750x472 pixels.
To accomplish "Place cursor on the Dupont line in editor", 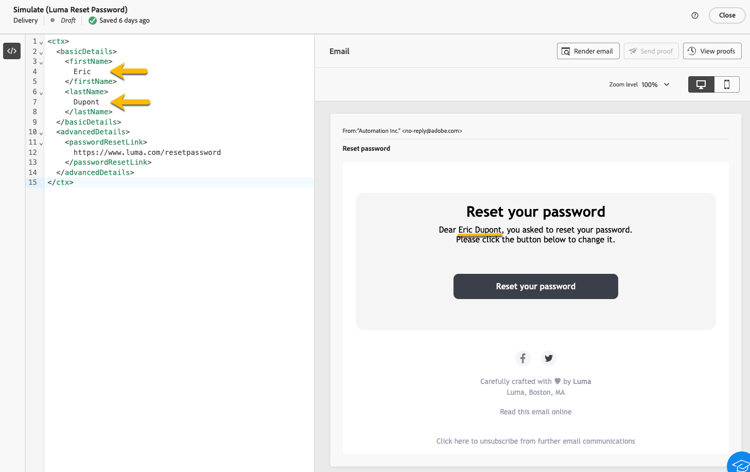I will pos(87,102).
